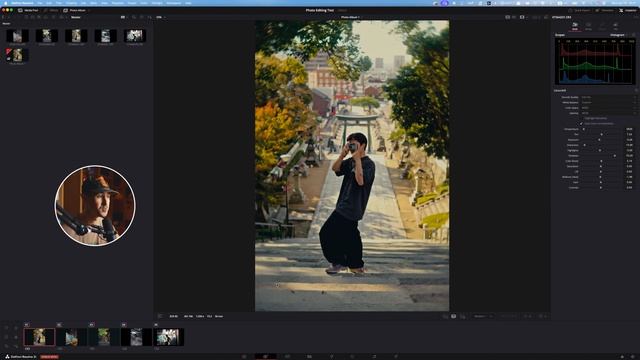Open the Gamma dropdown
The width and height of the screenshot is (640, 360).
(608, 113)
